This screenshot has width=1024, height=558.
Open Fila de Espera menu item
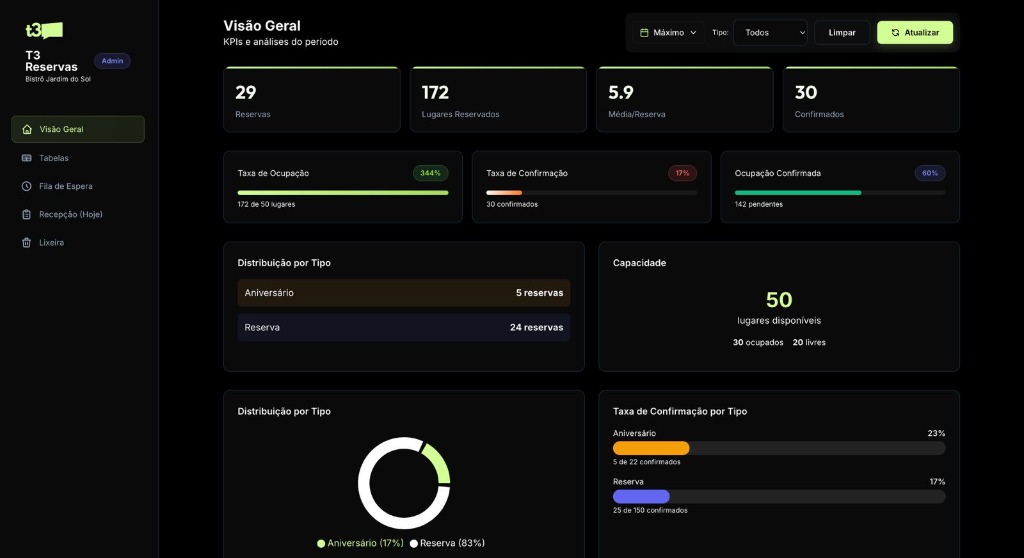point(66,186)
